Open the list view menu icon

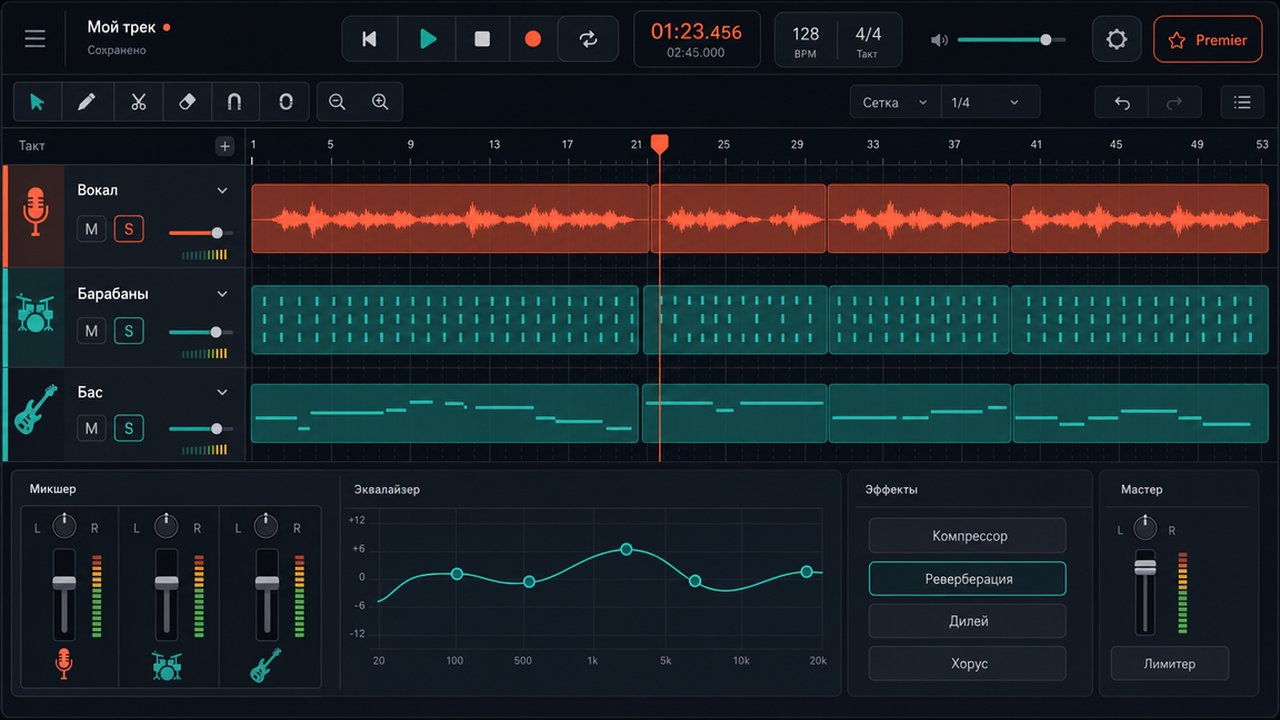pos(1242,102)
